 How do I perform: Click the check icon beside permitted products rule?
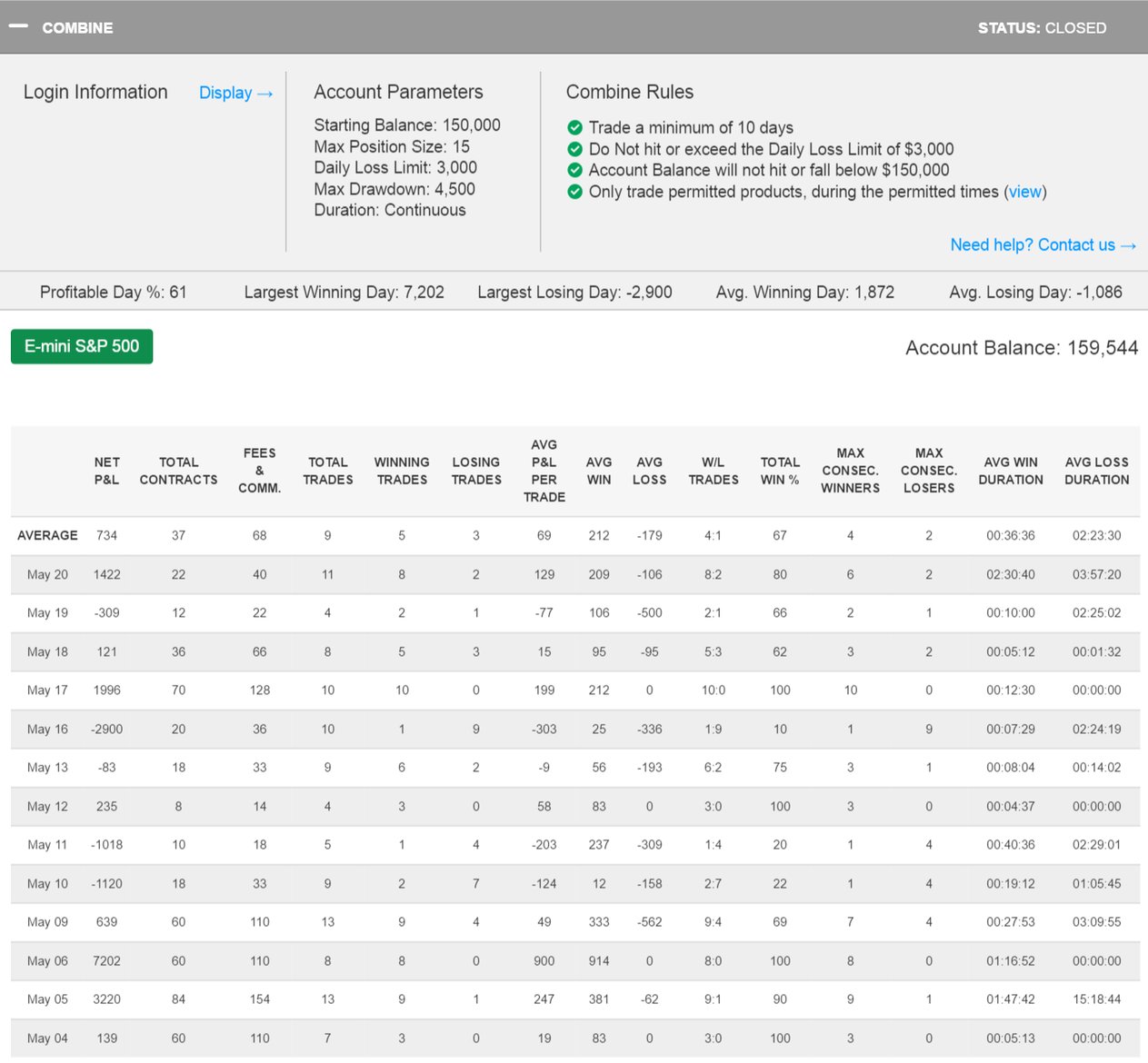pos(574,192)
